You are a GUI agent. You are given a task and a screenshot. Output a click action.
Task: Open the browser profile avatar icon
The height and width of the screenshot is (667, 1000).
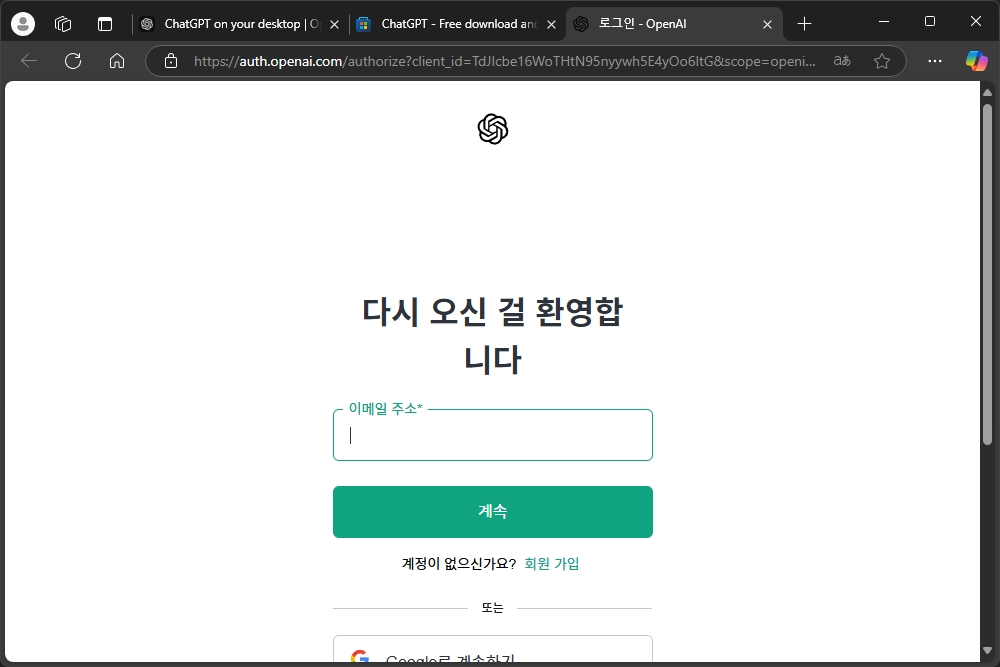pos(23,24)
